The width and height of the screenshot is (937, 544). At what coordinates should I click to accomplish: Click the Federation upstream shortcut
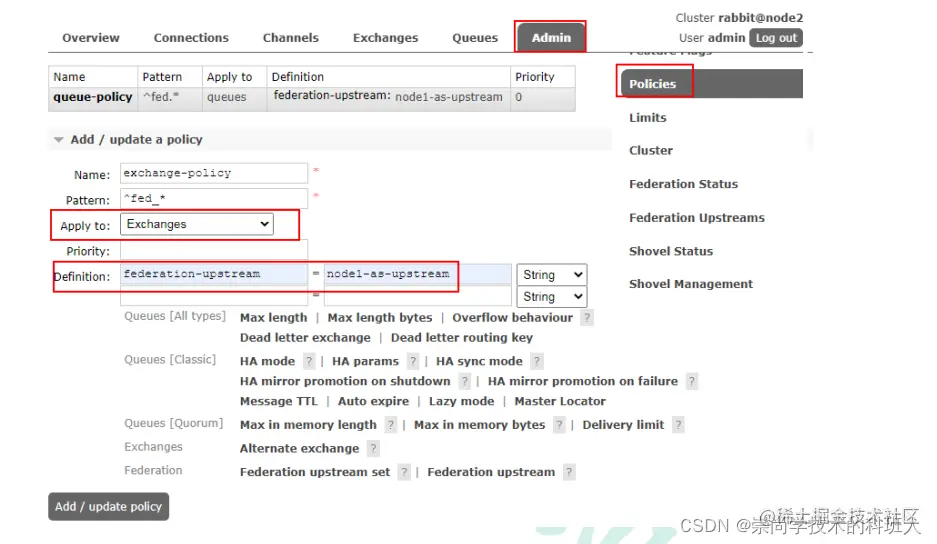pos(491,472)
